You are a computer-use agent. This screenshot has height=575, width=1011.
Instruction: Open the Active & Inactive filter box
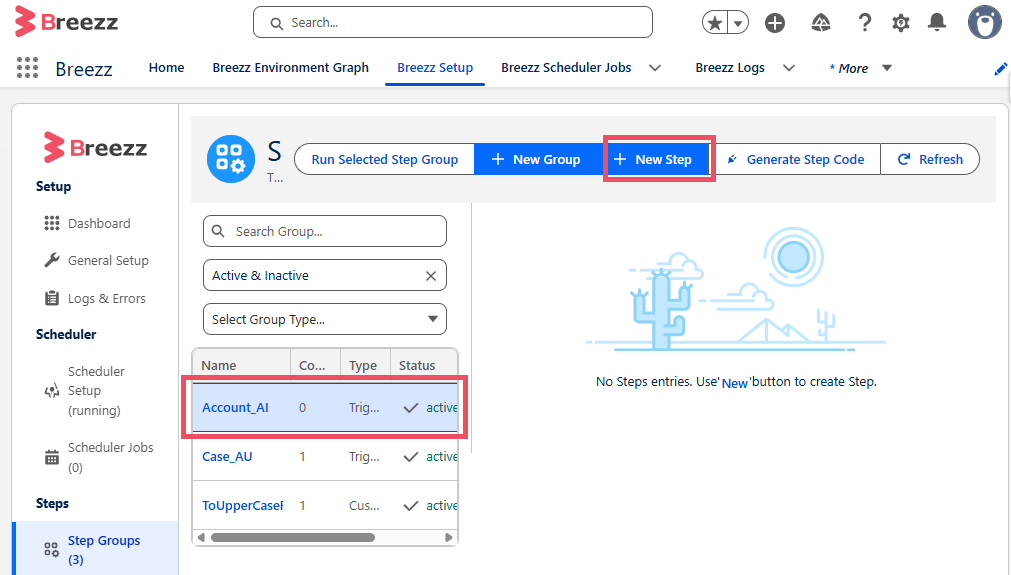(x=324, y=275)
